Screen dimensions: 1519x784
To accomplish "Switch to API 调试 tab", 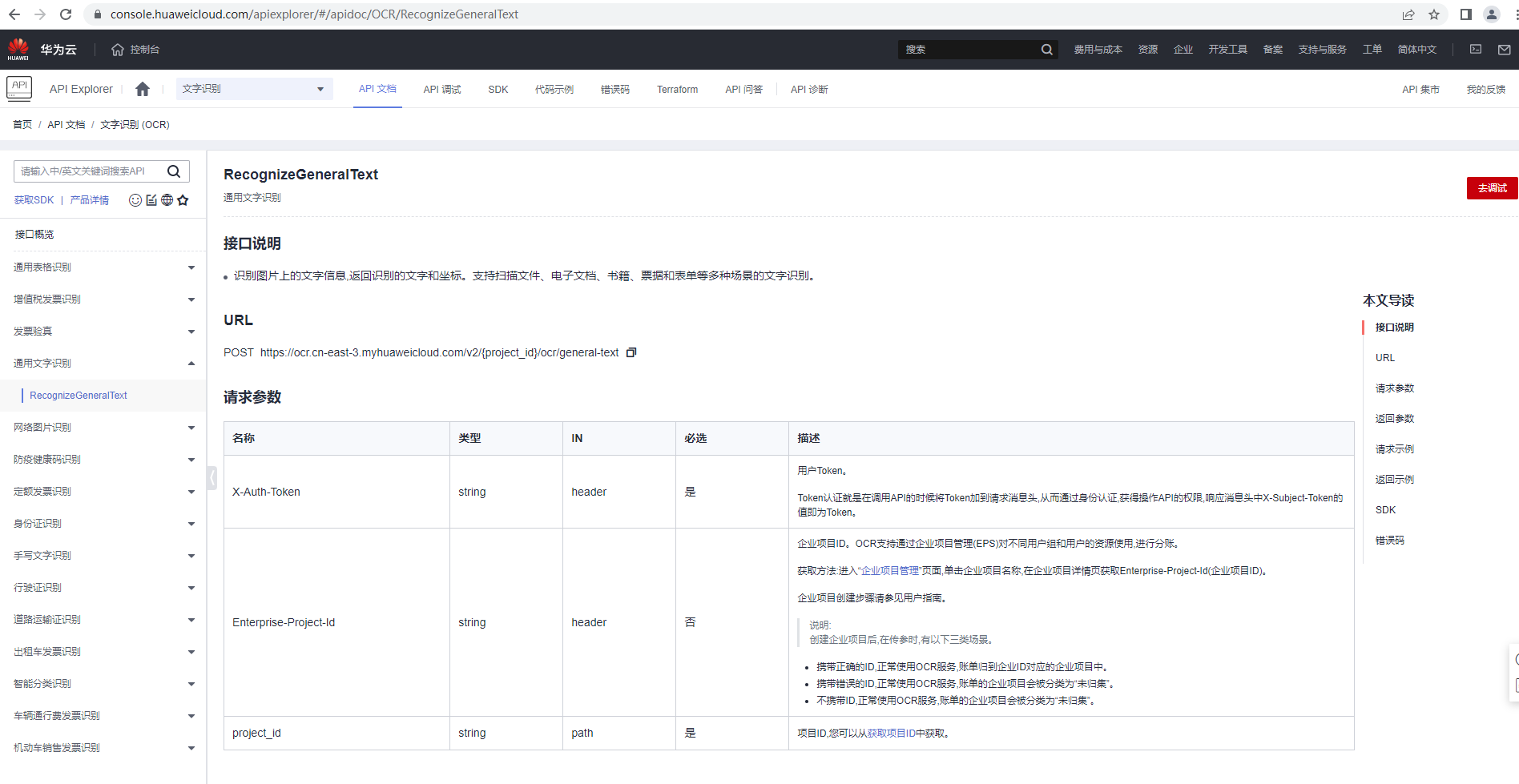I will (x=442, y=90).
